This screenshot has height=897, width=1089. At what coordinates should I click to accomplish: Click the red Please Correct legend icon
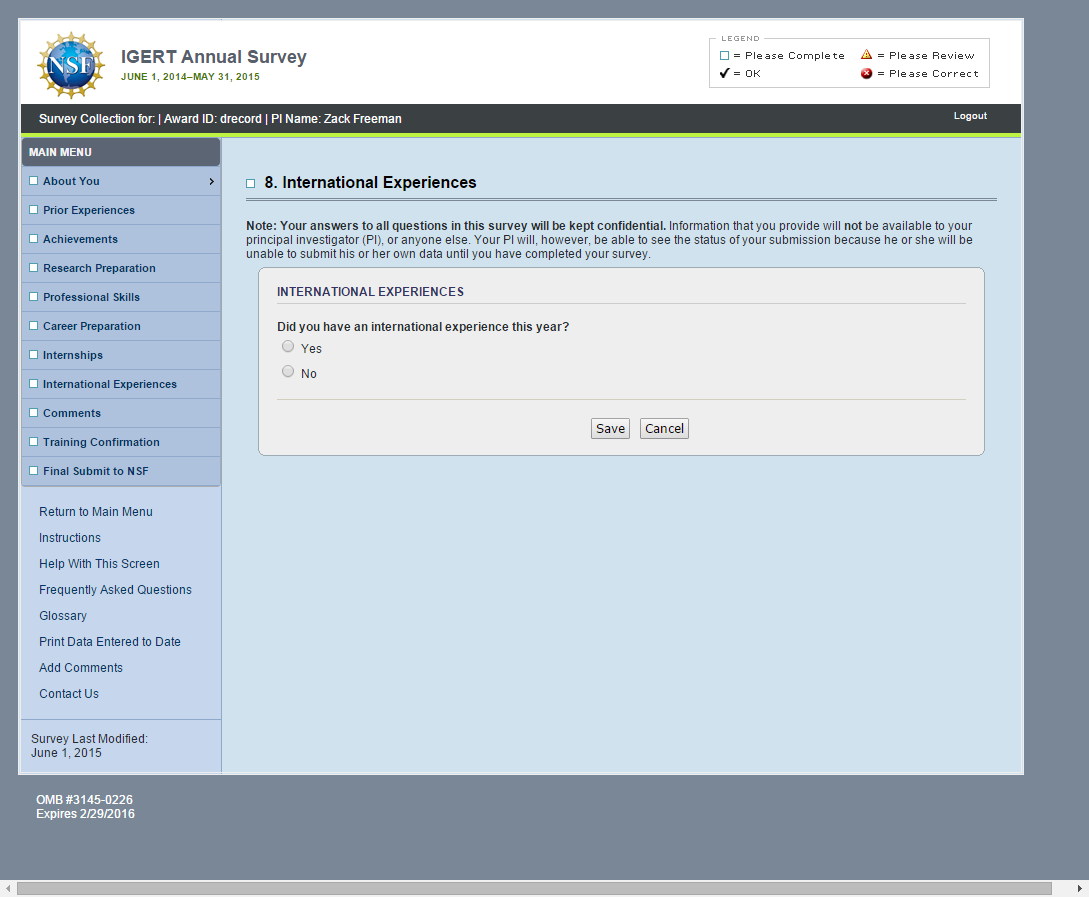(867, 73)
